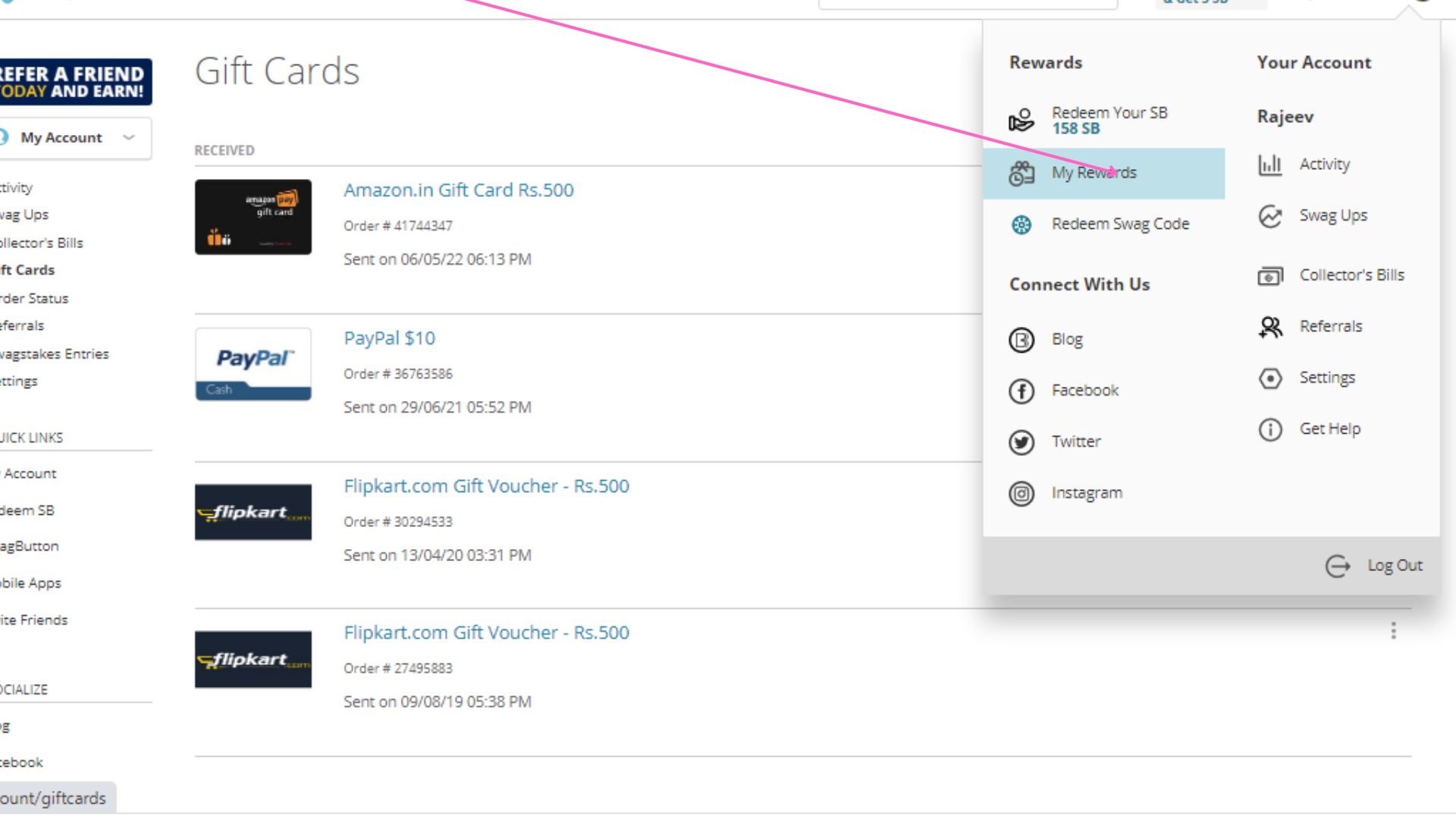Click the Log Out arrow icon
Image resolution: width=1456 pixels, height=819 pixels.
(x=1338, y=566)
